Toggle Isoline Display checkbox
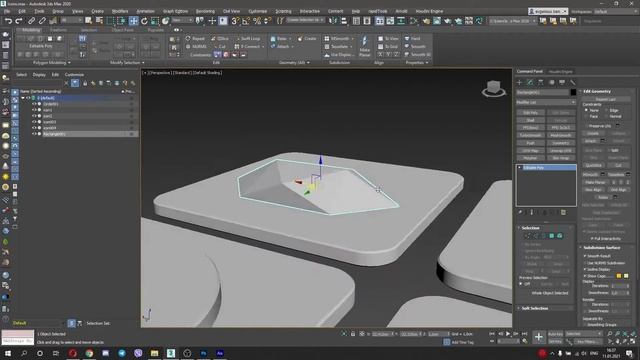The height and width of the screenshot is (360, 640). [585, 269]
